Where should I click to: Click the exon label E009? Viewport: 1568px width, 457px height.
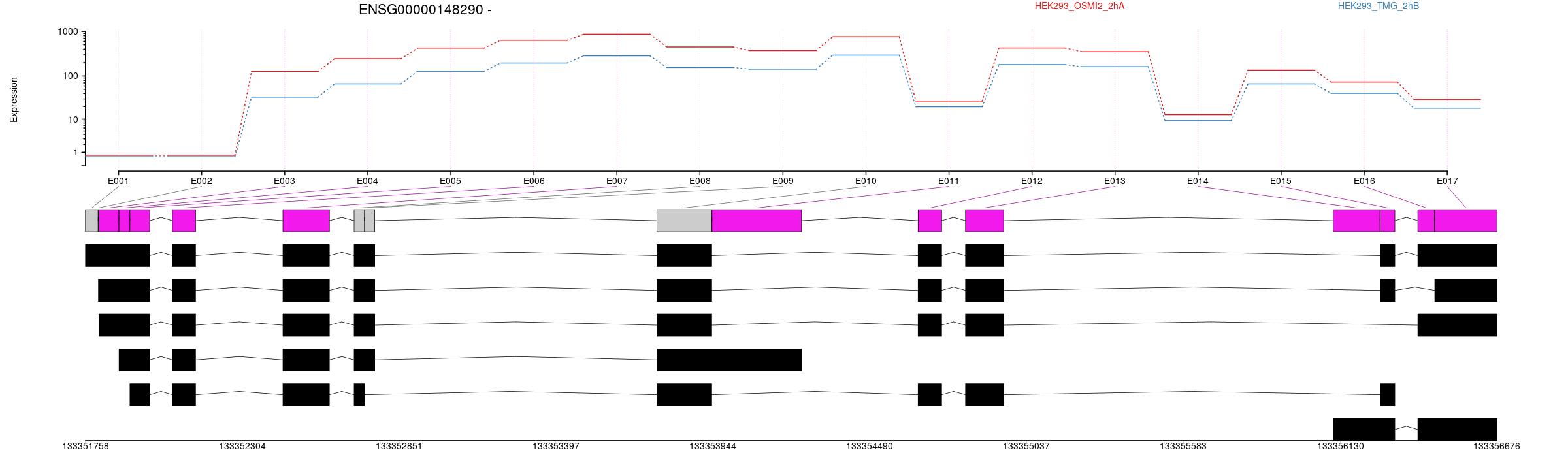783,181
